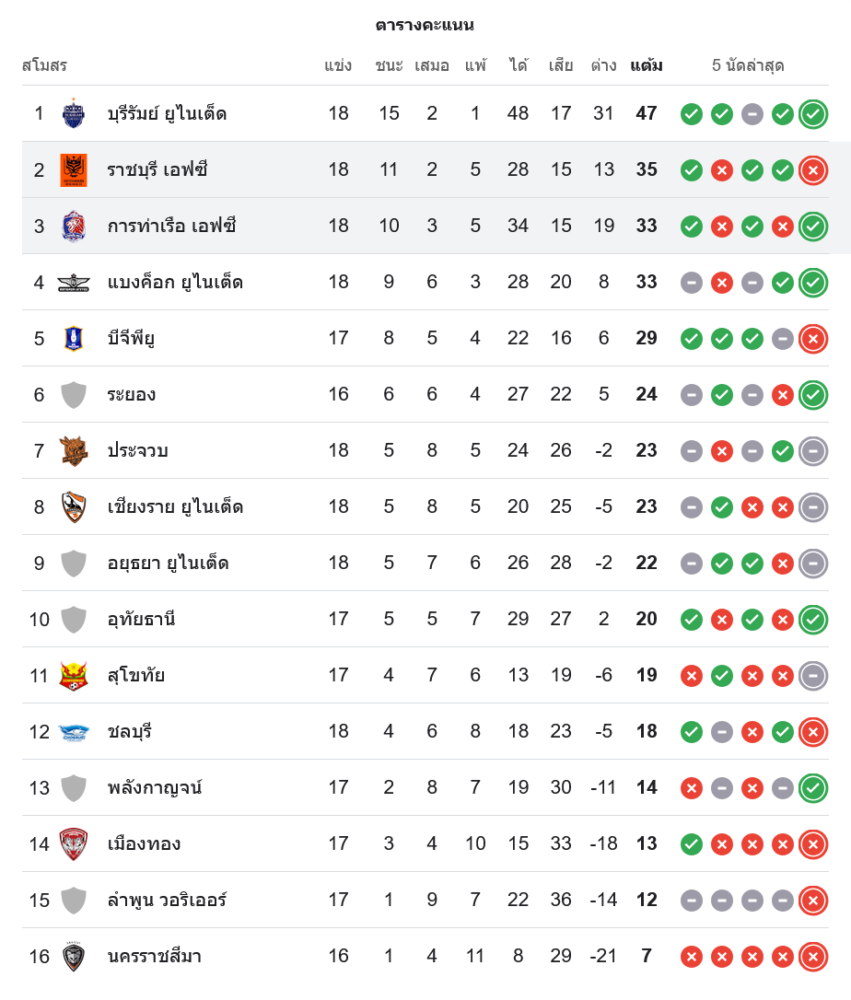
Task: Click the Nakhon Ratchasima club crest
Action: (74, 956)
